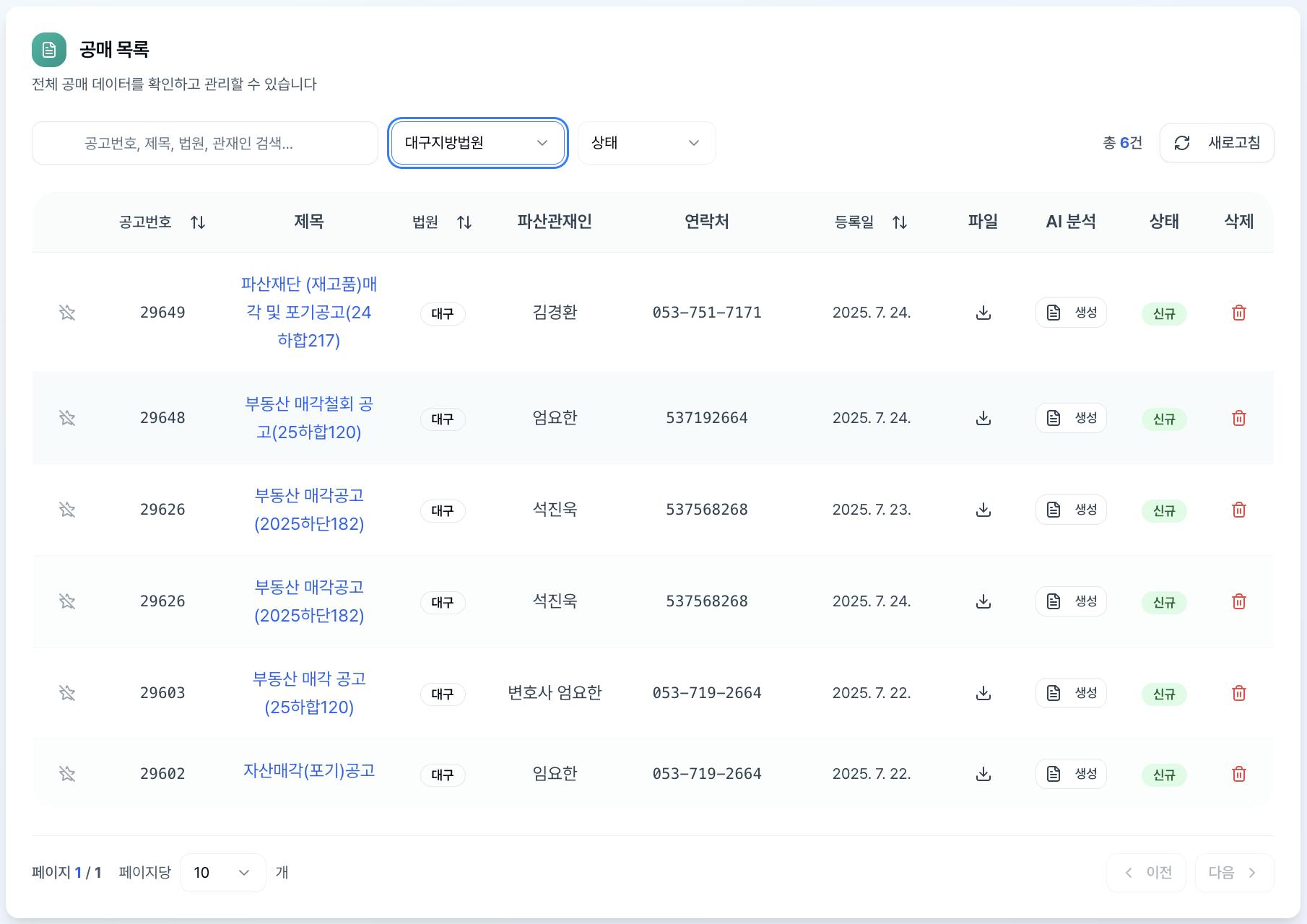1307x924 pixels.
Task: Change rows per page dropdown showing 10
Action: [x=222, y=873]
